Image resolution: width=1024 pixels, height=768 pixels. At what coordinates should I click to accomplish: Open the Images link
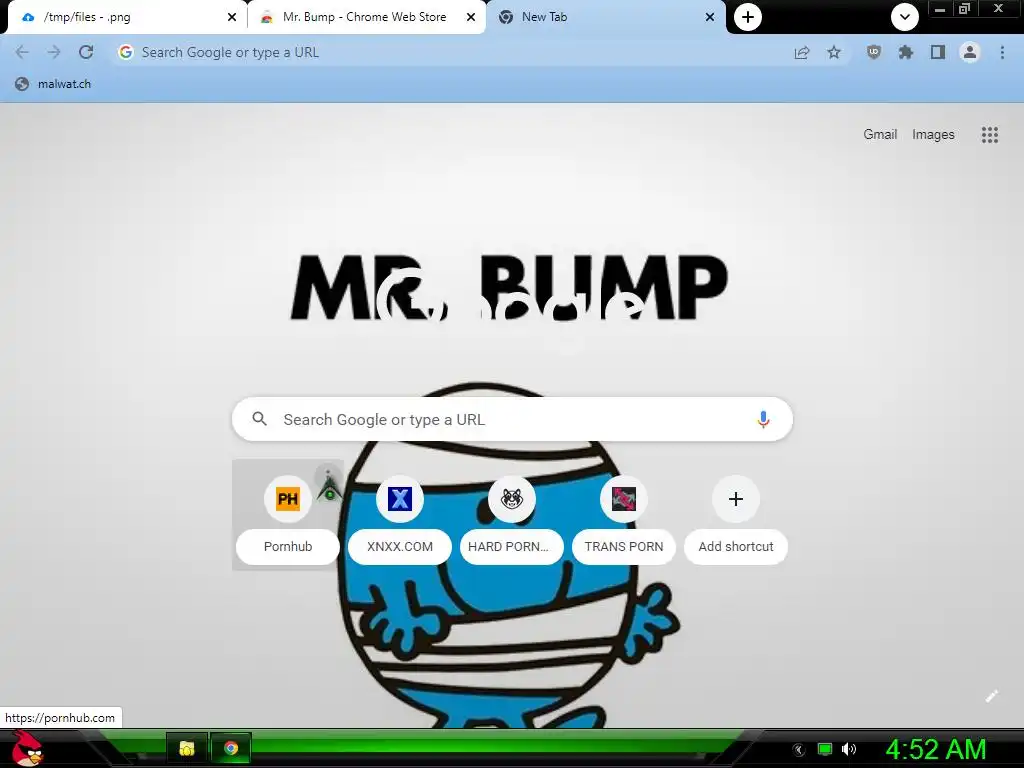tap(933, 135)
